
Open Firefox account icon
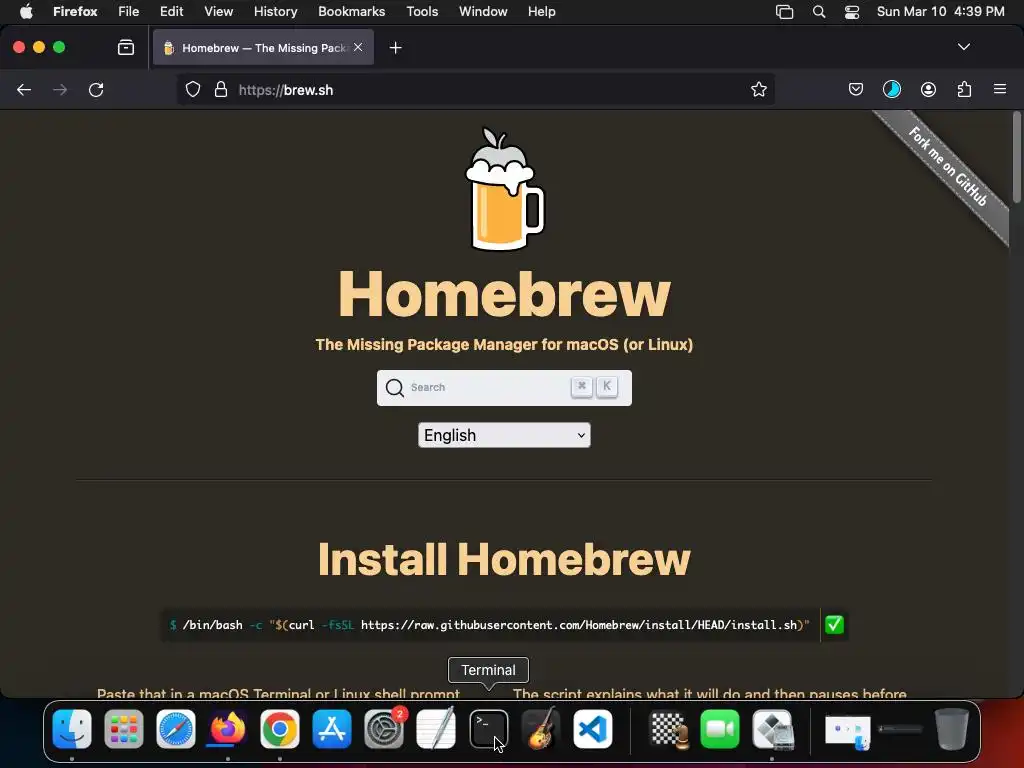tap(928, 89)
